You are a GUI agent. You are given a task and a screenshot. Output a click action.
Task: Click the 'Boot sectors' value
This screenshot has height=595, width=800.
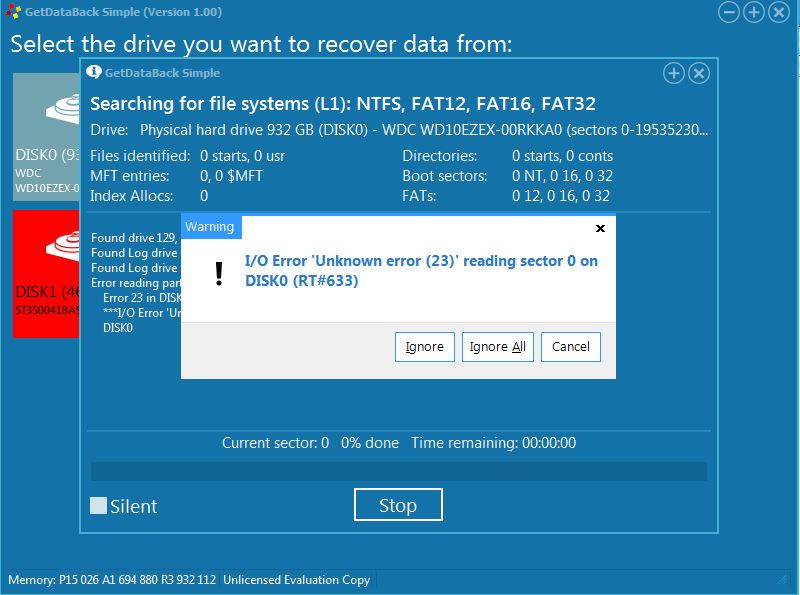(562, 176)
